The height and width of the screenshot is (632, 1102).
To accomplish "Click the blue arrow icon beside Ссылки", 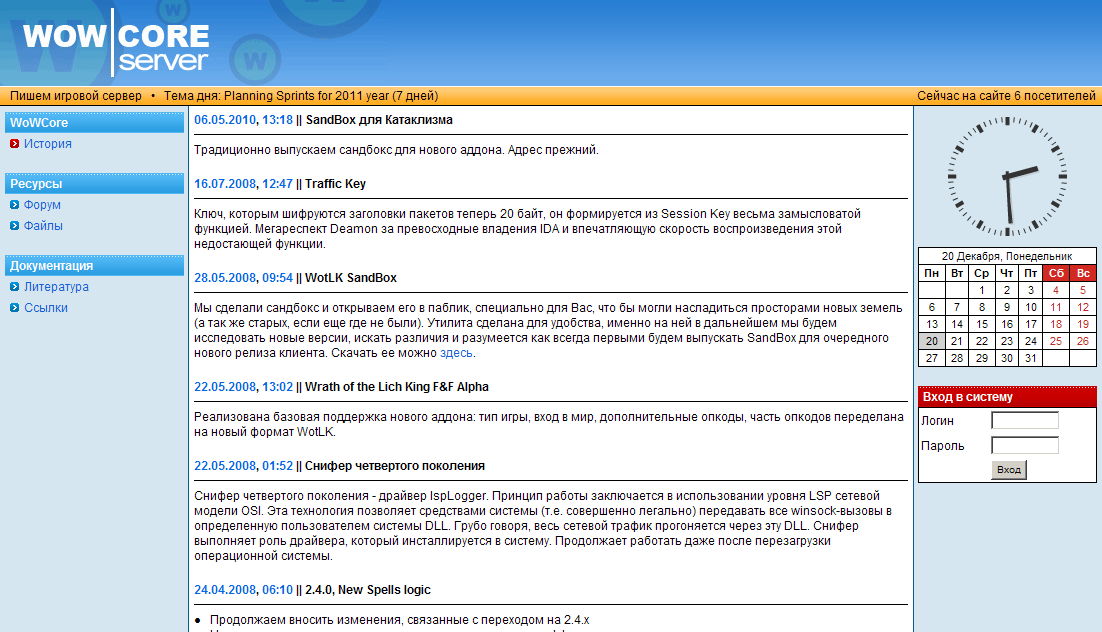I will [14, 308].
